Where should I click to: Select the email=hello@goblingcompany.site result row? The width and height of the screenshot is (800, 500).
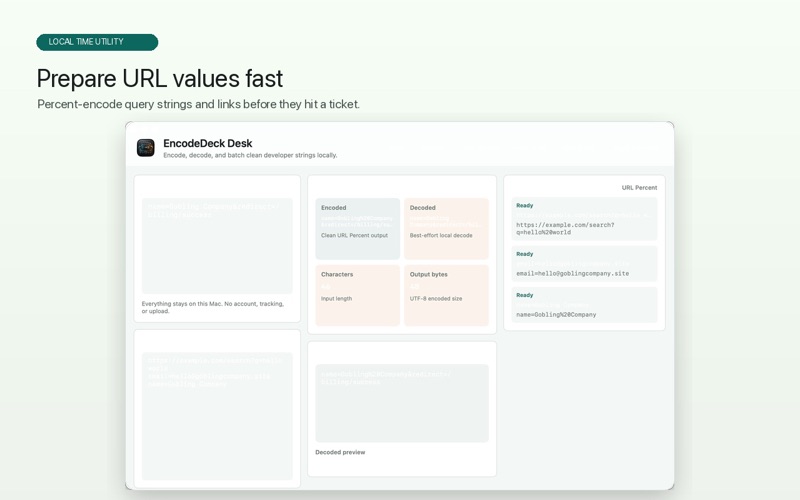coord(584,264)
